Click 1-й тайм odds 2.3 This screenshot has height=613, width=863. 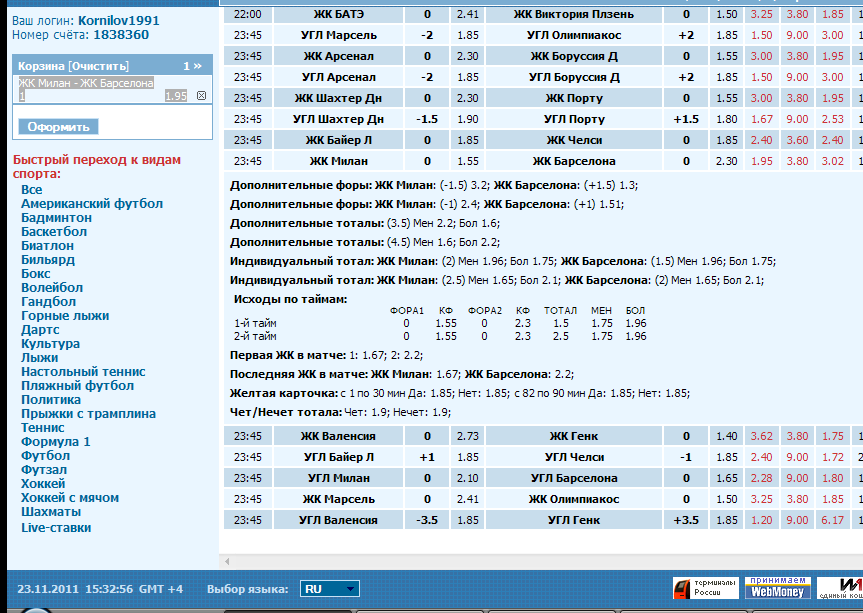pyautogui.click(x=522, y=324)
